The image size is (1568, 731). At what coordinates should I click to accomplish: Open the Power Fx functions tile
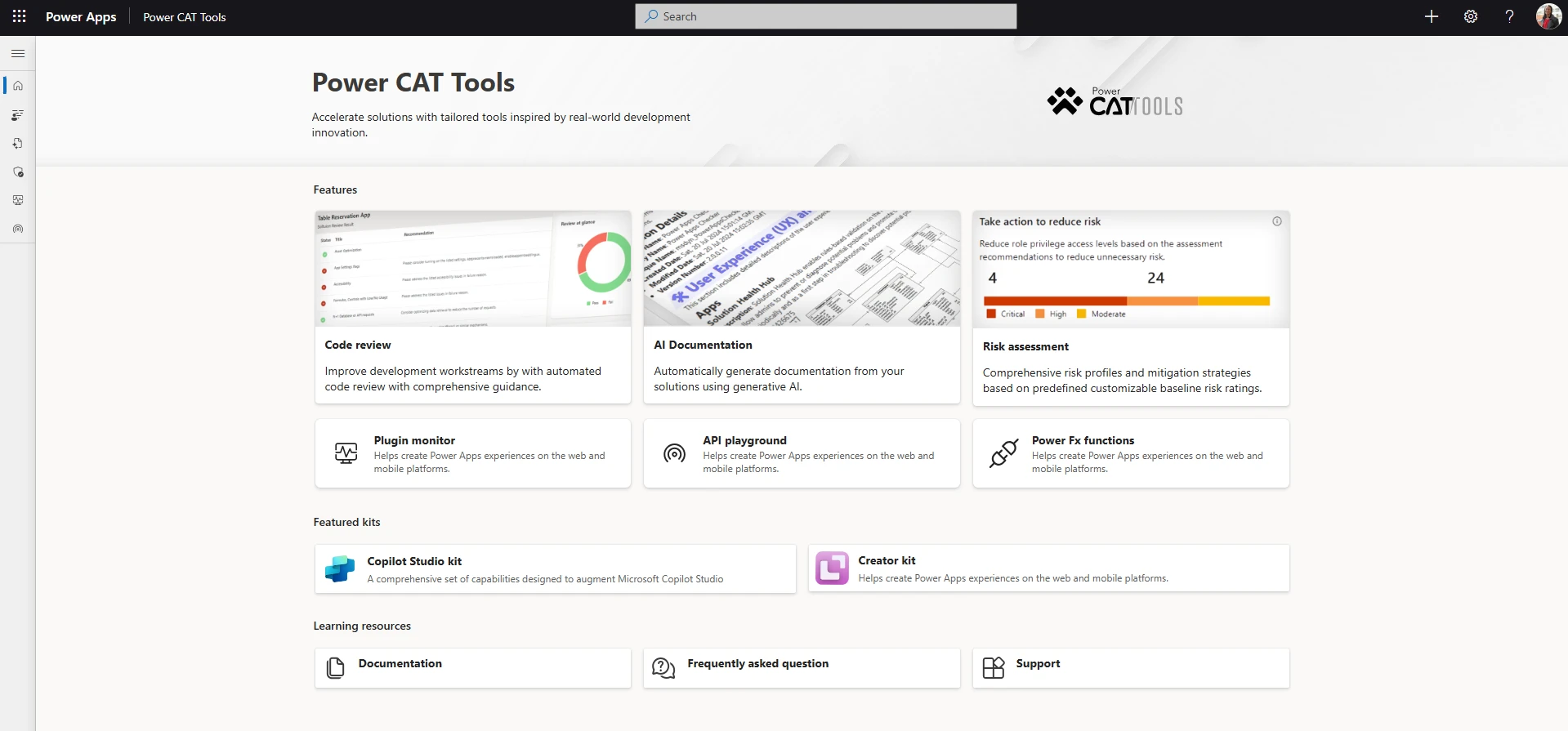click(1130, 453)
